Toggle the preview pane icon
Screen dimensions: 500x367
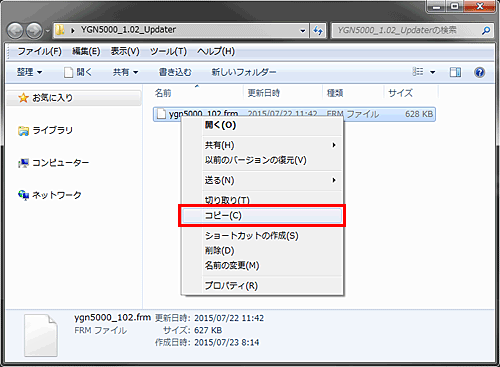pyautogui.click(x=455, y=72)
